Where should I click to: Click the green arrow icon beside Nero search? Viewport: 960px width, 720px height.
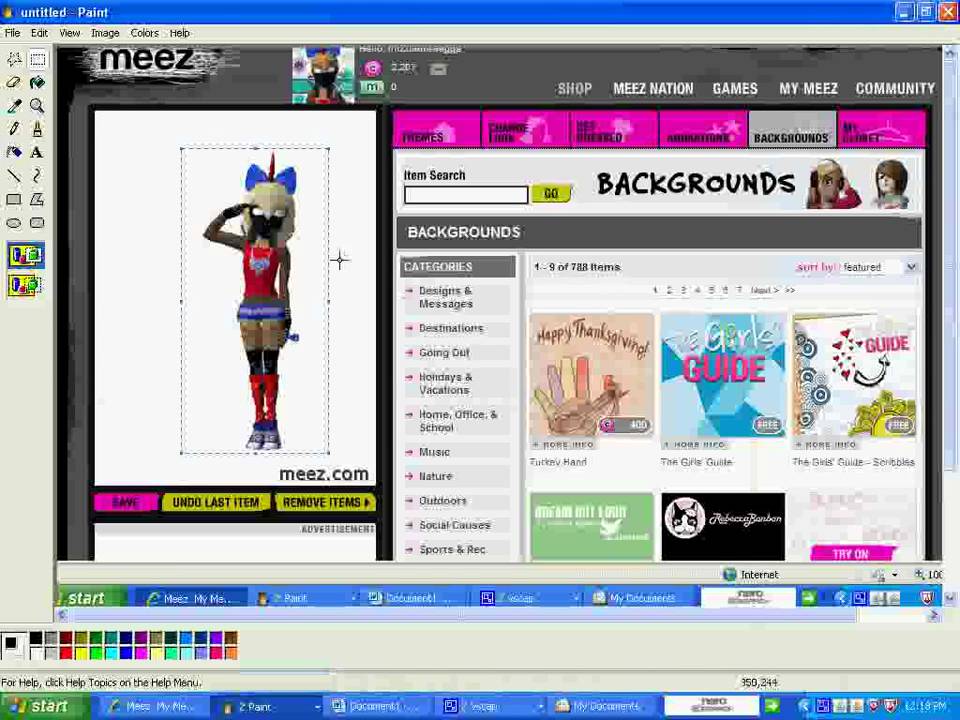click(772, 706)
